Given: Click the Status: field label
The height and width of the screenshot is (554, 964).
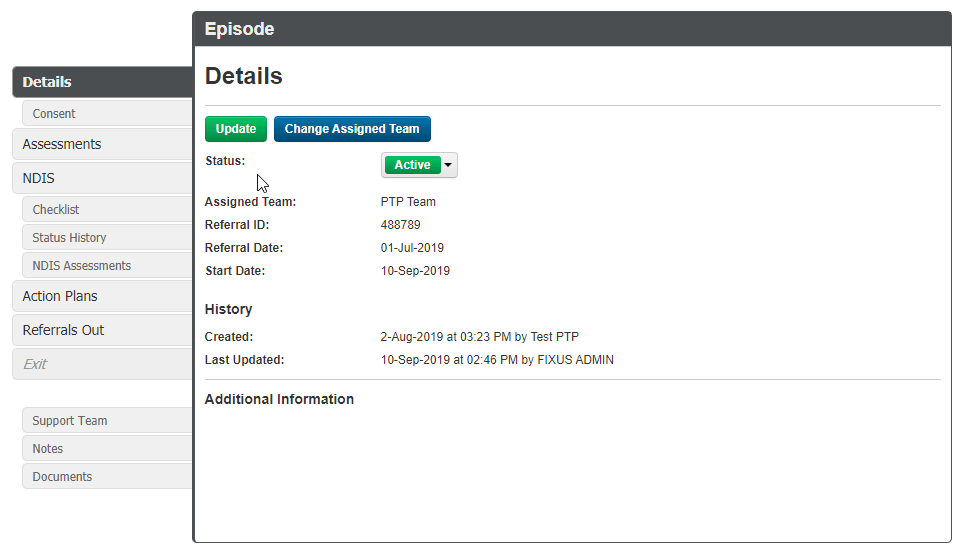Looking at the screenshot, I should pyautogui.click(x=225, y=160).
